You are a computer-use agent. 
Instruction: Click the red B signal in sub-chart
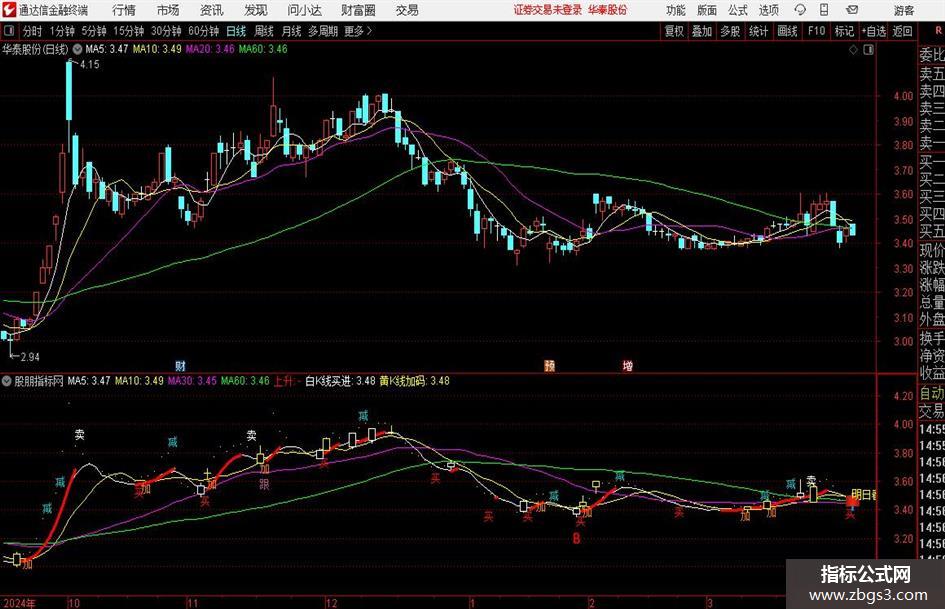click(576, 538)
